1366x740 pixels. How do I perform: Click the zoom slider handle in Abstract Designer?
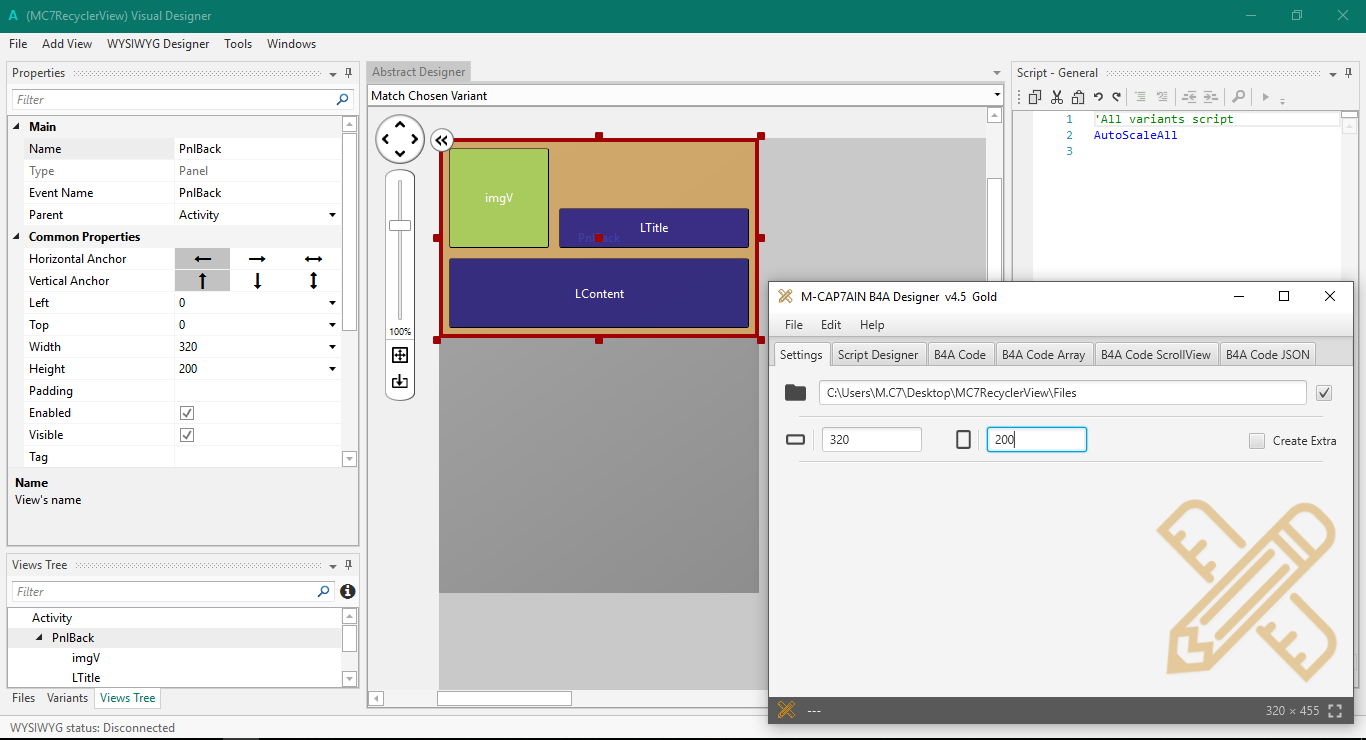[x=400, y=225]
